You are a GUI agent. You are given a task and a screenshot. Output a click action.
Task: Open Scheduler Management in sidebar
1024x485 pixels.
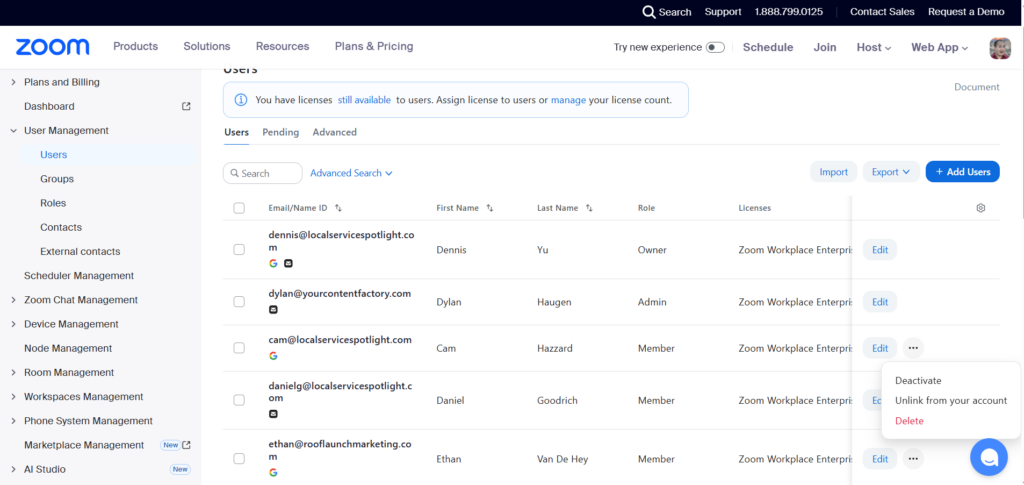pyautogui.click(x=79, y=275)
